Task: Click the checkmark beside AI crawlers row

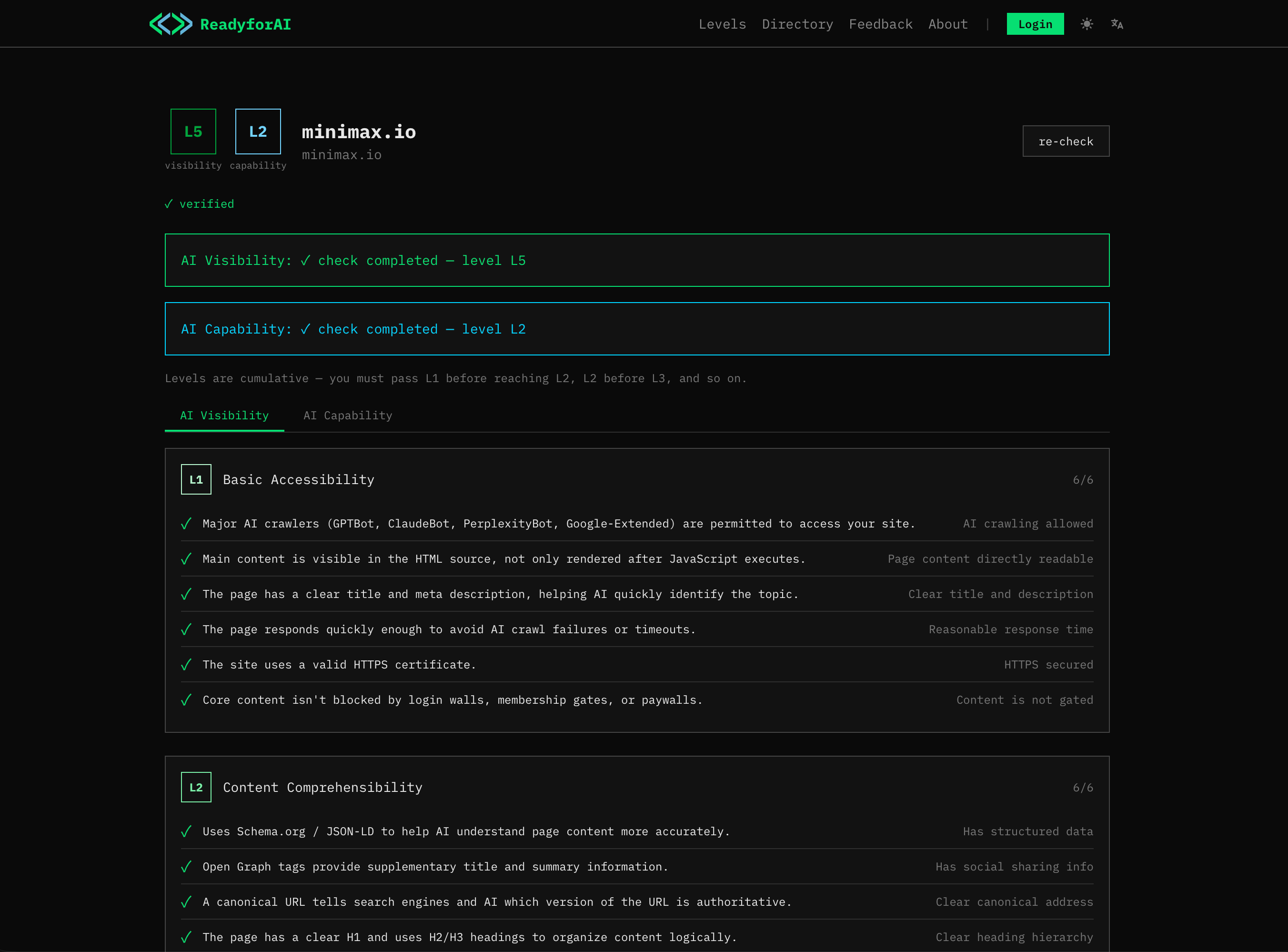Action: [186, 524]
